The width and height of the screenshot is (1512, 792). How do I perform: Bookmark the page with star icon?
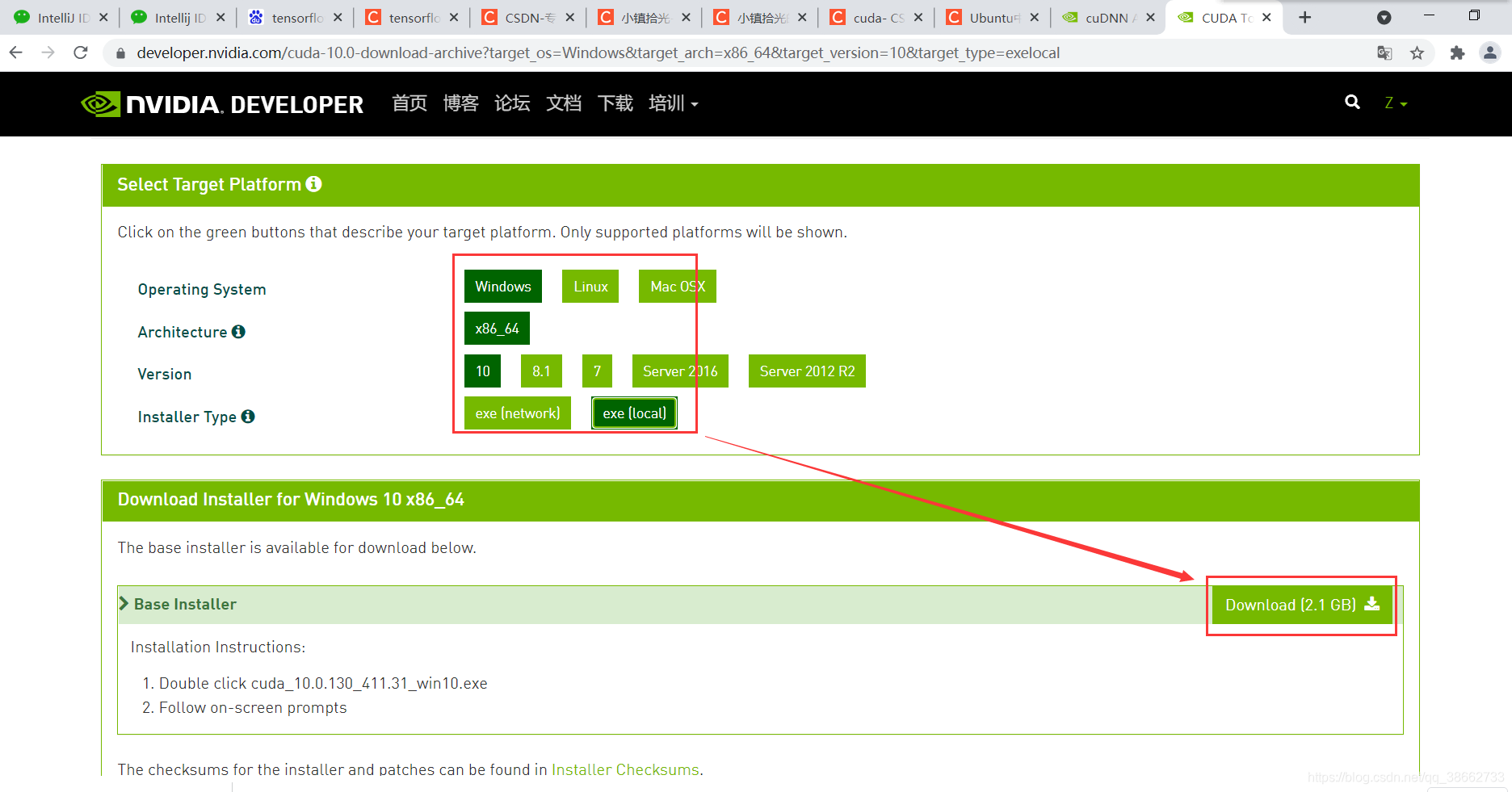pyautogui.click(x=1417, y=53)
